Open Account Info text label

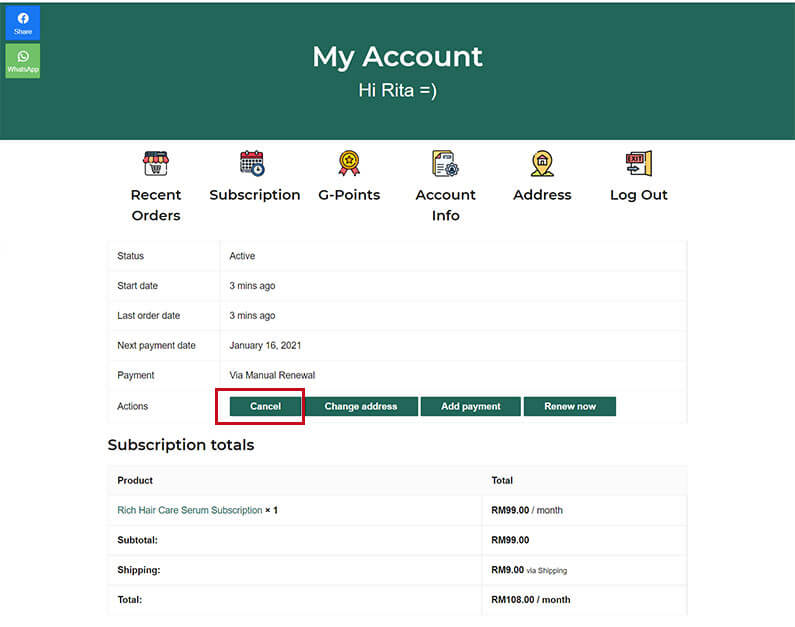pos(445,205)
